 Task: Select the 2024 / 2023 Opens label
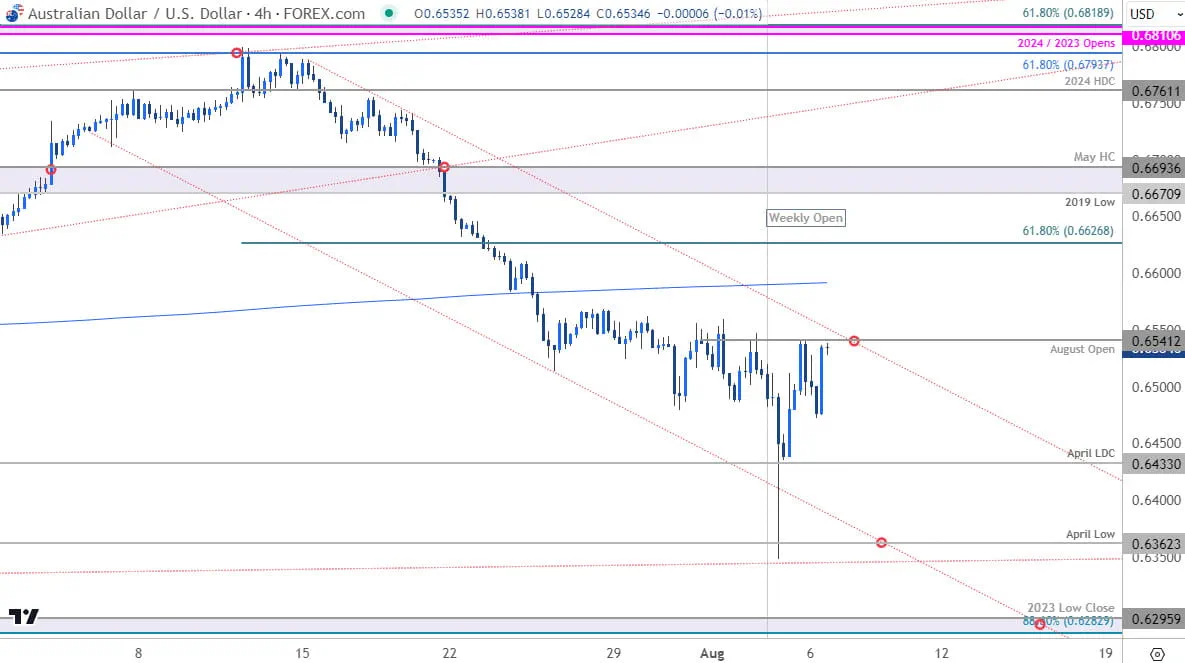(x=1066, y=43)
